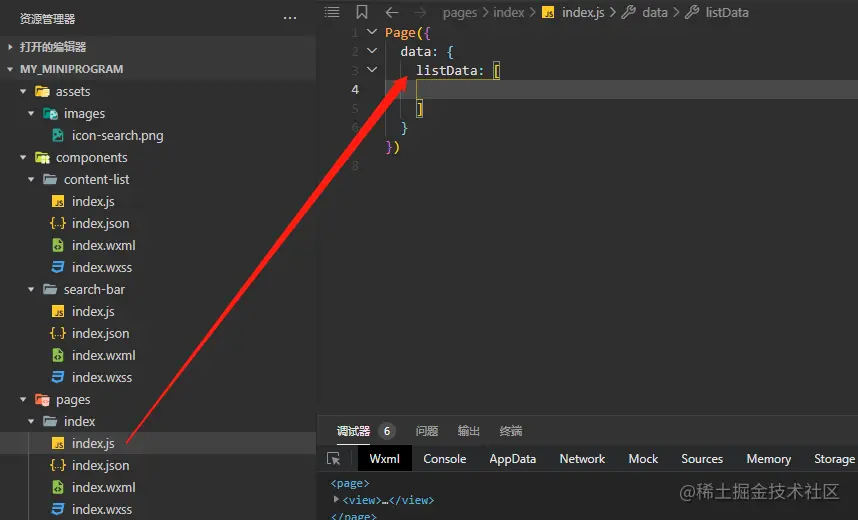858x520 pixels.
Task: Switch to the 终端 panel tab
Action: (x=511, y=431)
